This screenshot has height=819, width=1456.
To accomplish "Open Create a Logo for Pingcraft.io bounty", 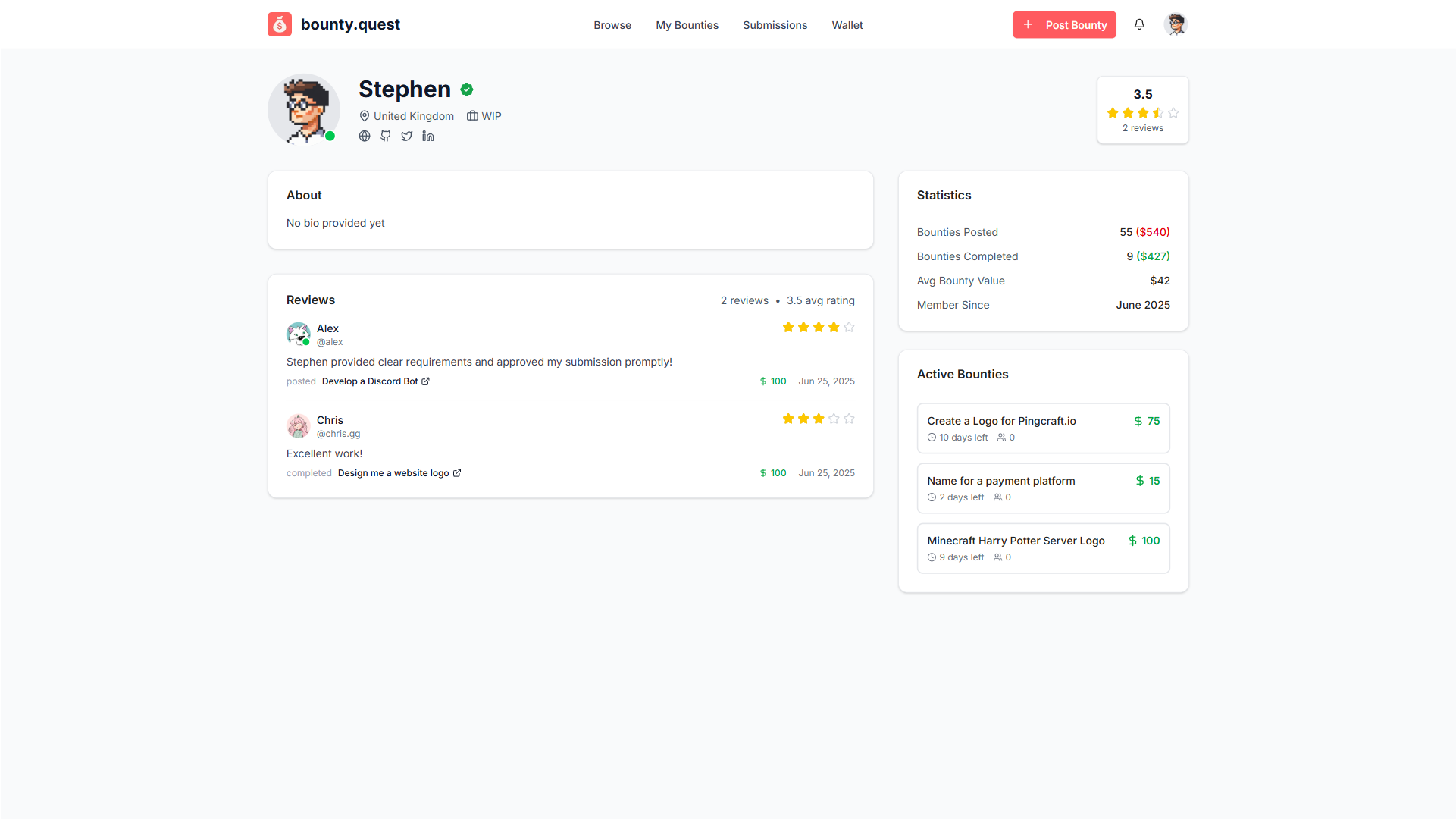I will (1001, 421).
